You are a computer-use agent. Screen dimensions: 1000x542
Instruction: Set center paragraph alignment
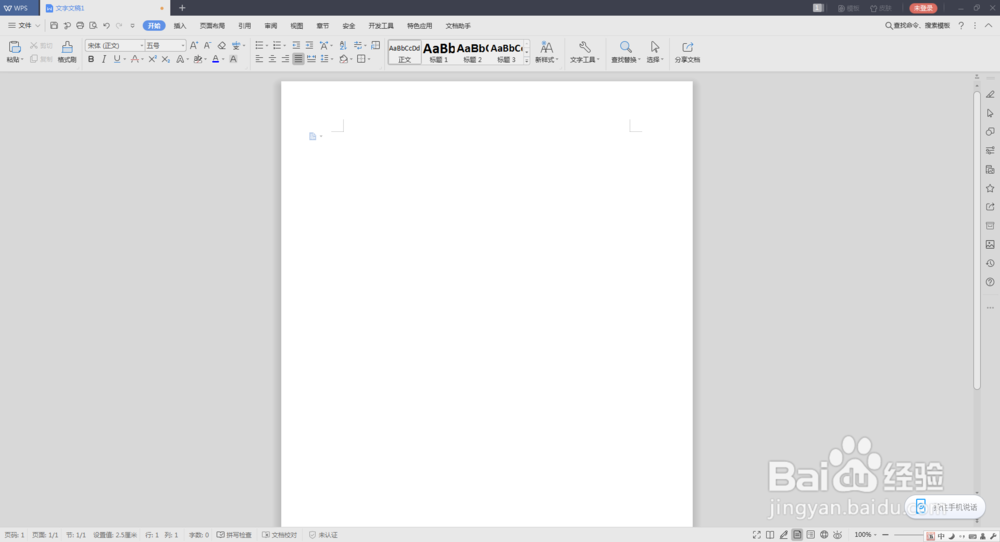click(x=272, y=59)
